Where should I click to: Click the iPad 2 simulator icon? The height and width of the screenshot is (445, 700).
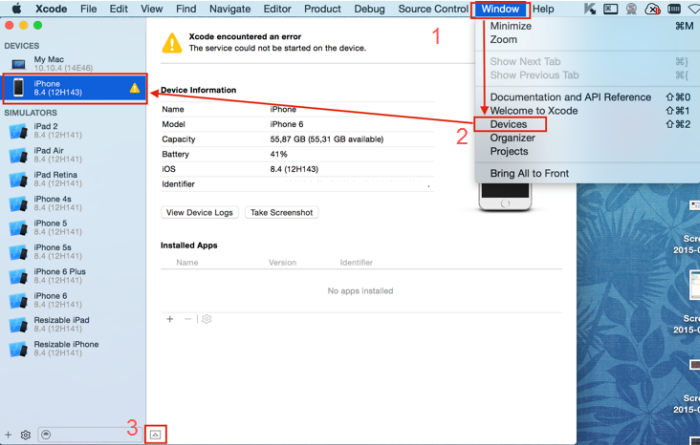18,131
